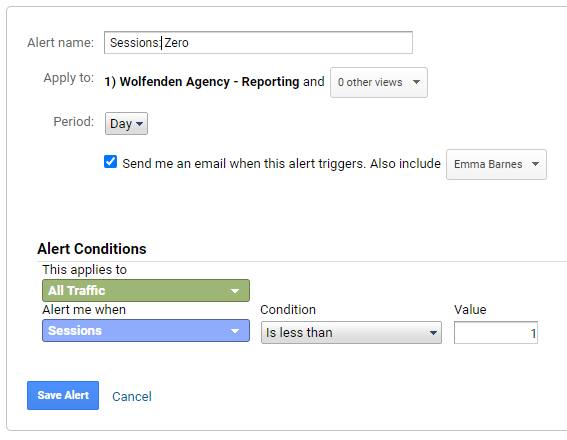Click the white arrow in Sessions selector
Image resolution: width=567 pixels, height=440 pixels.
(235, 331)
